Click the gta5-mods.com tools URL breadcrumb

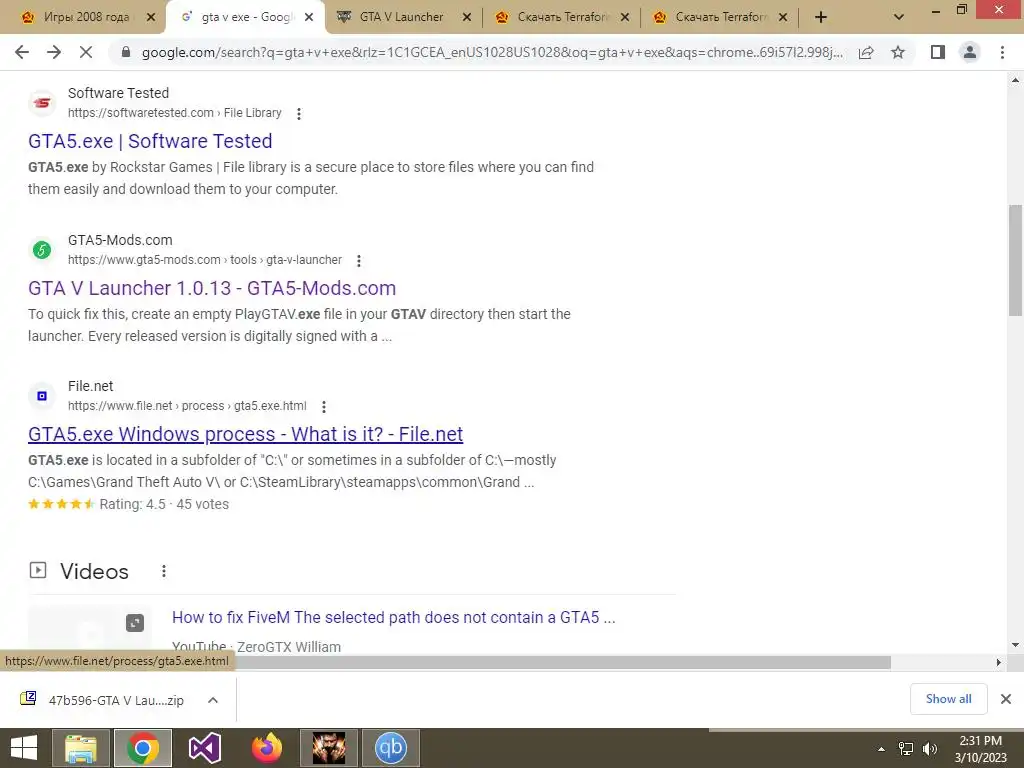204,260
